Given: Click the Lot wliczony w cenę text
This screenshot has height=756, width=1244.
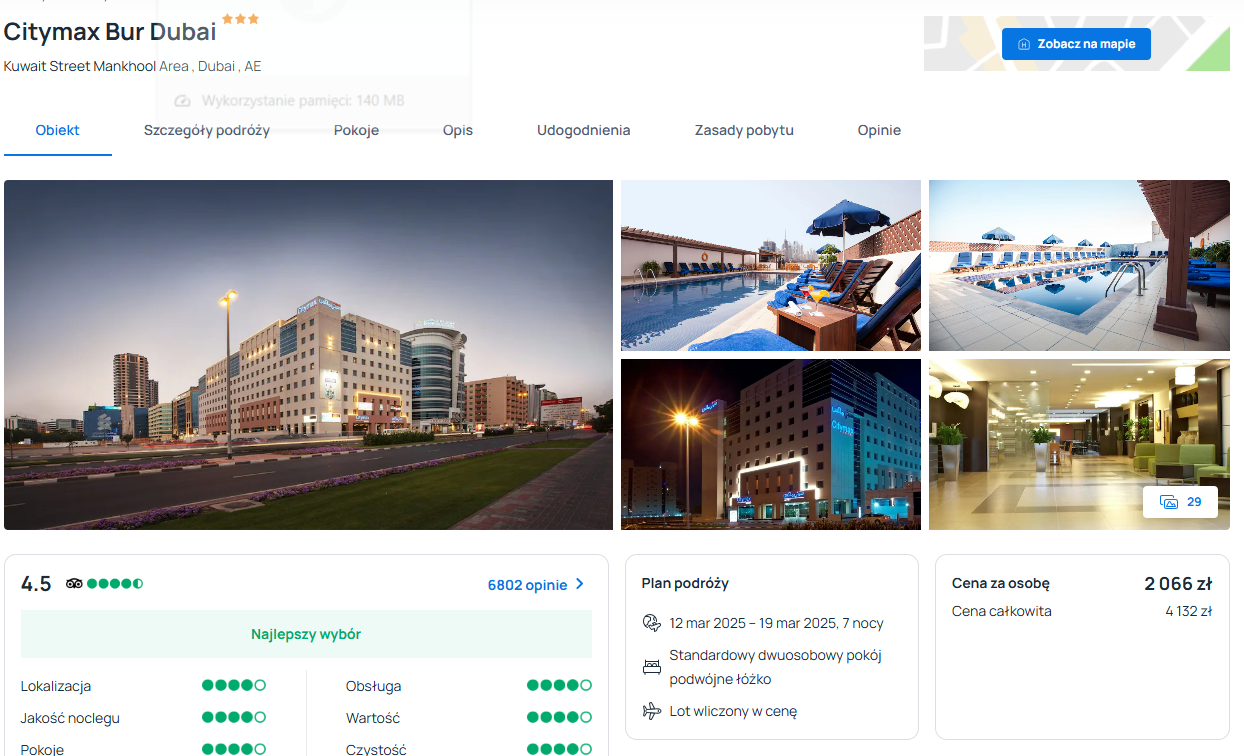Looking at the screenshot, I should (733, 711).
